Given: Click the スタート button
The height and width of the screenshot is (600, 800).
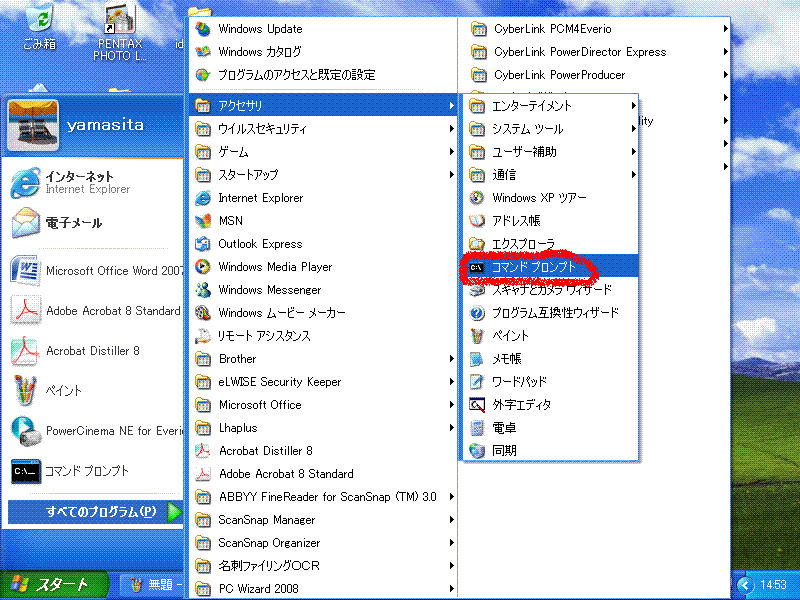Looking at the screenshot, I should (x=54, y=585).
